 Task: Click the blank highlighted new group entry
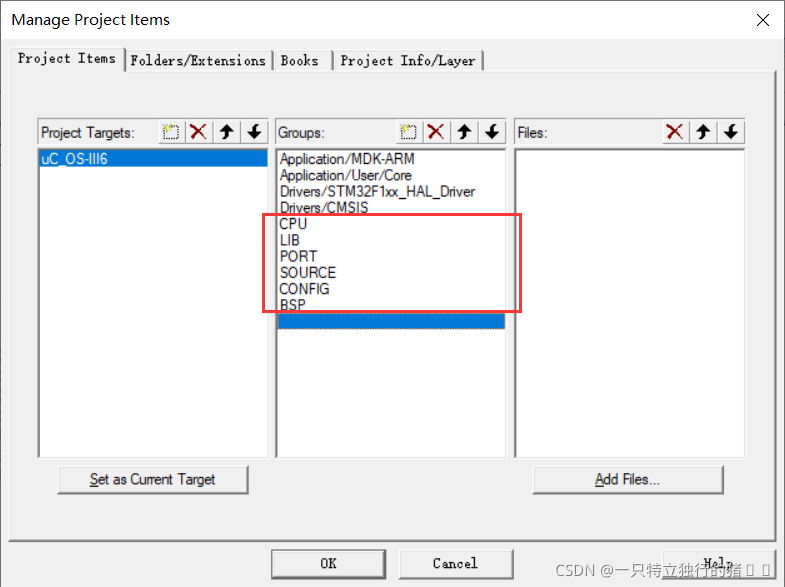coord(391,321)
